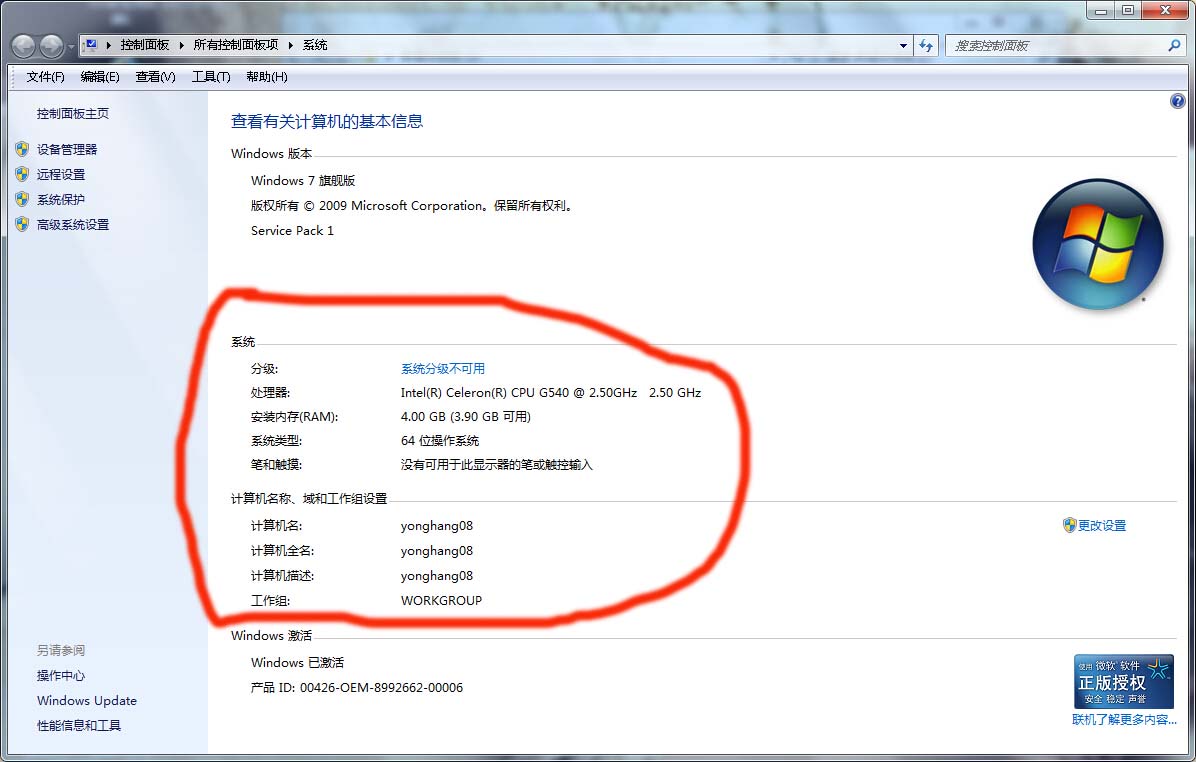Open 远程设置 from the sidebar
This screenshot has width=1196, height=762.
point(61,175)
